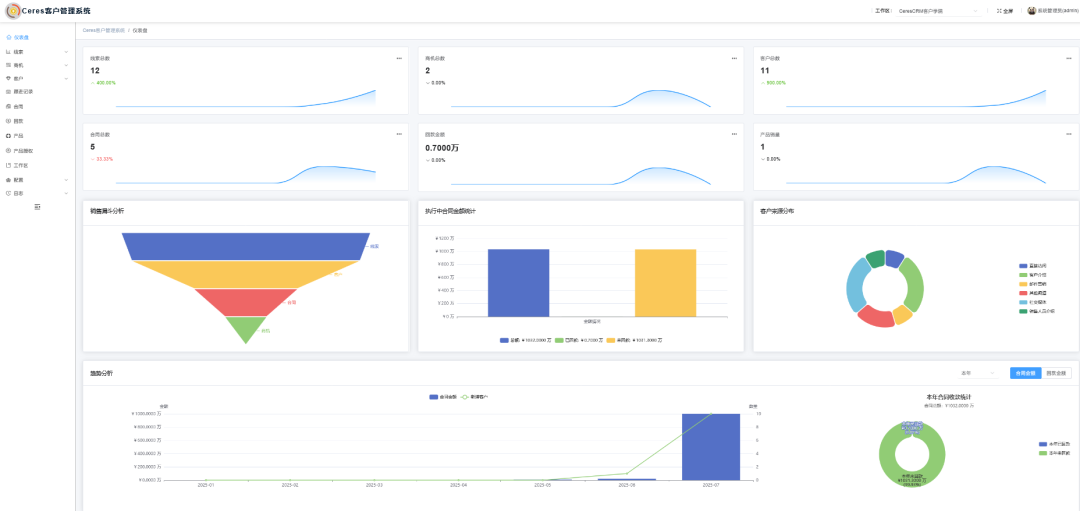Click Ceres客户管理系统 breadcrumb link
The height and width of the screenshot is (511, 1080).
[x=104, y=31]
